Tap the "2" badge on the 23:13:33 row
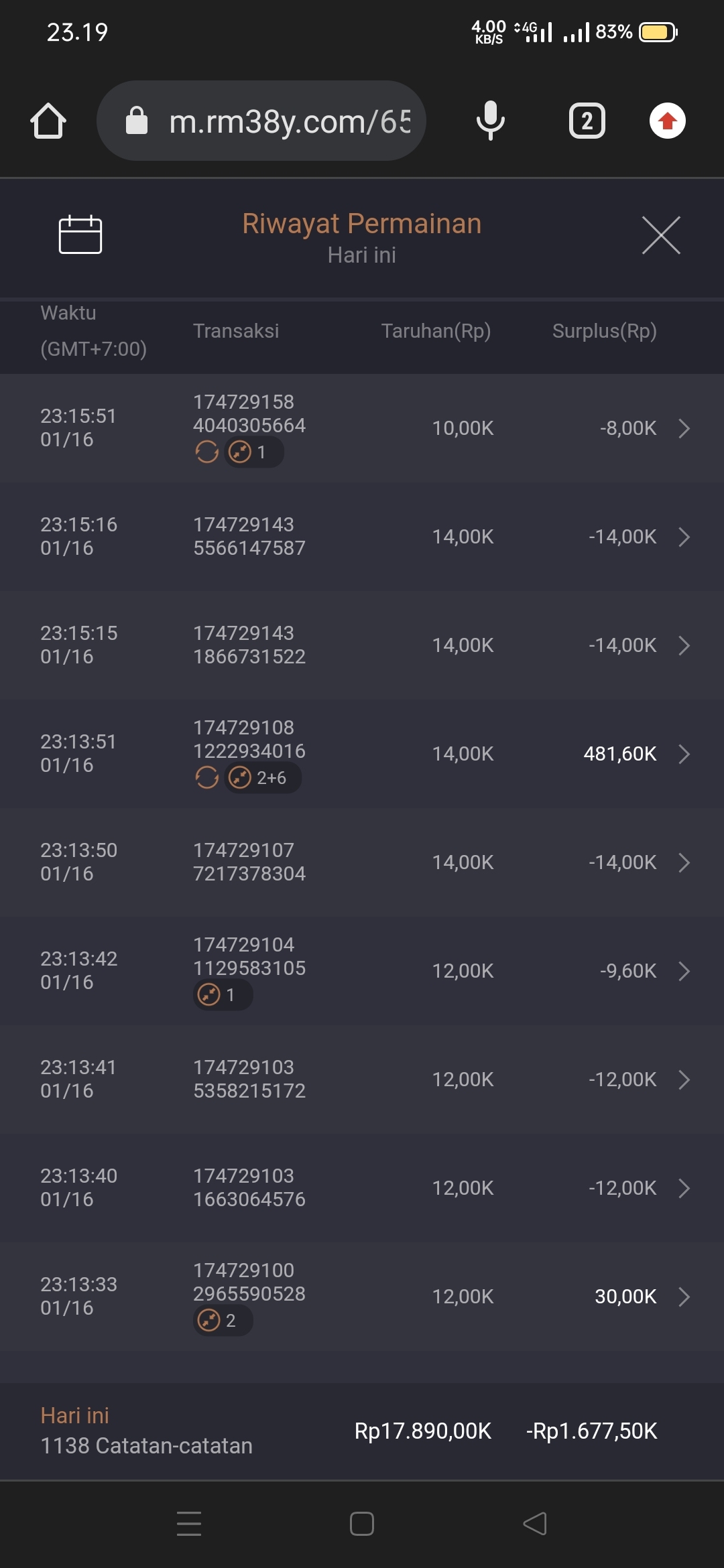 pyautogui.click(x=223, y=1321)
